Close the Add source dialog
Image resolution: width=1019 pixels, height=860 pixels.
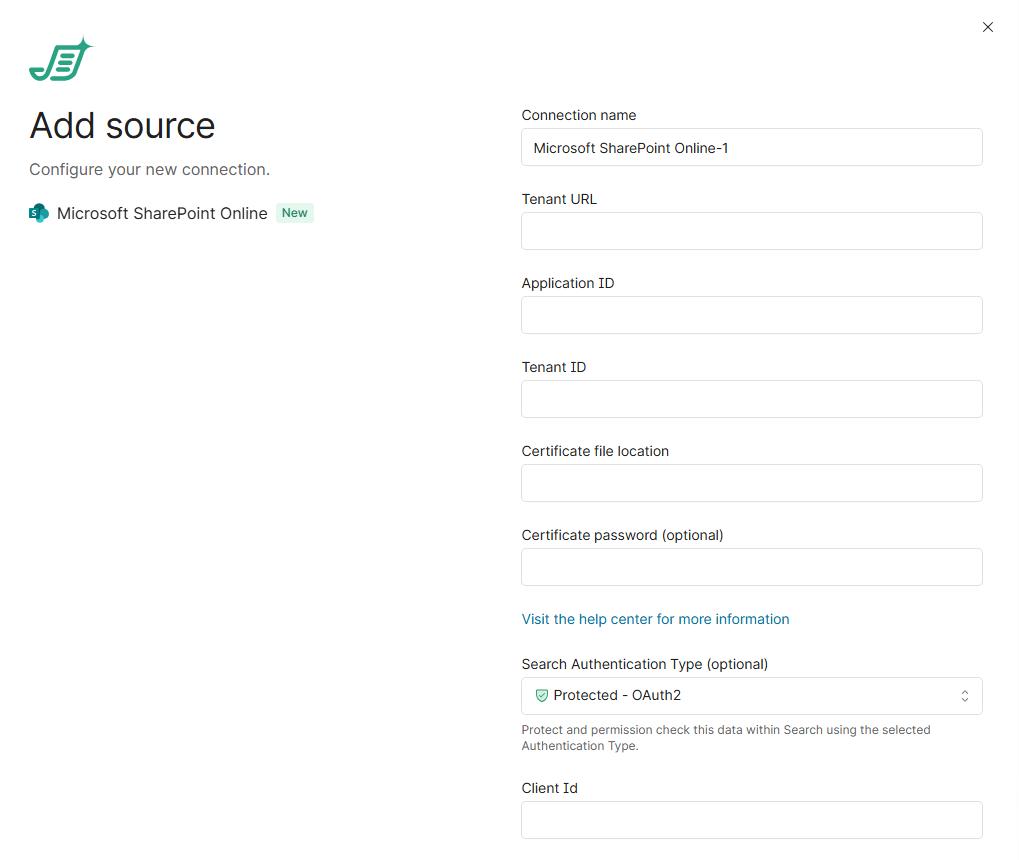(988, 27)
